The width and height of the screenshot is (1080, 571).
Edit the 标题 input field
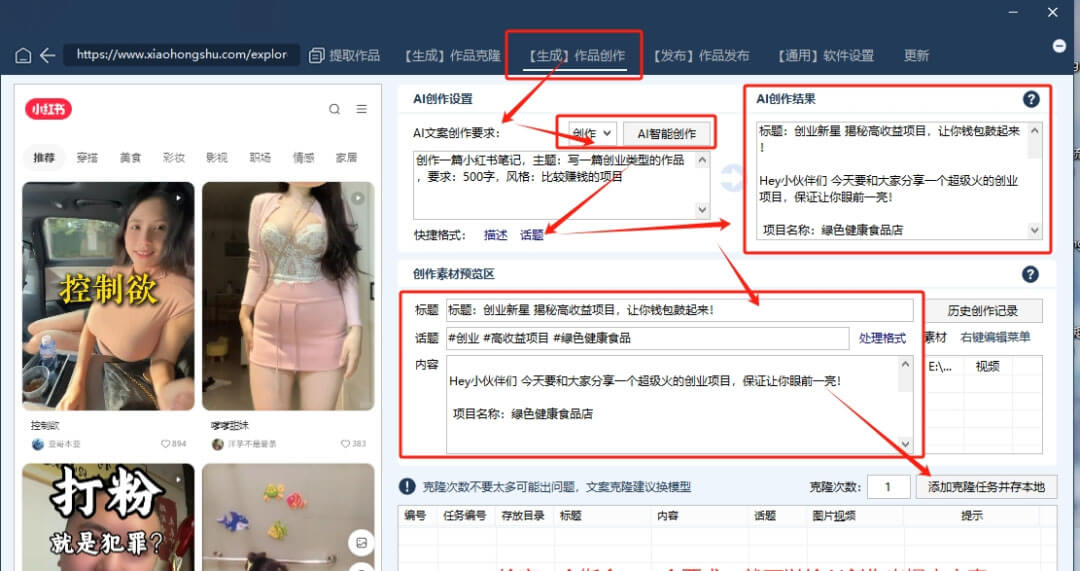679,310
